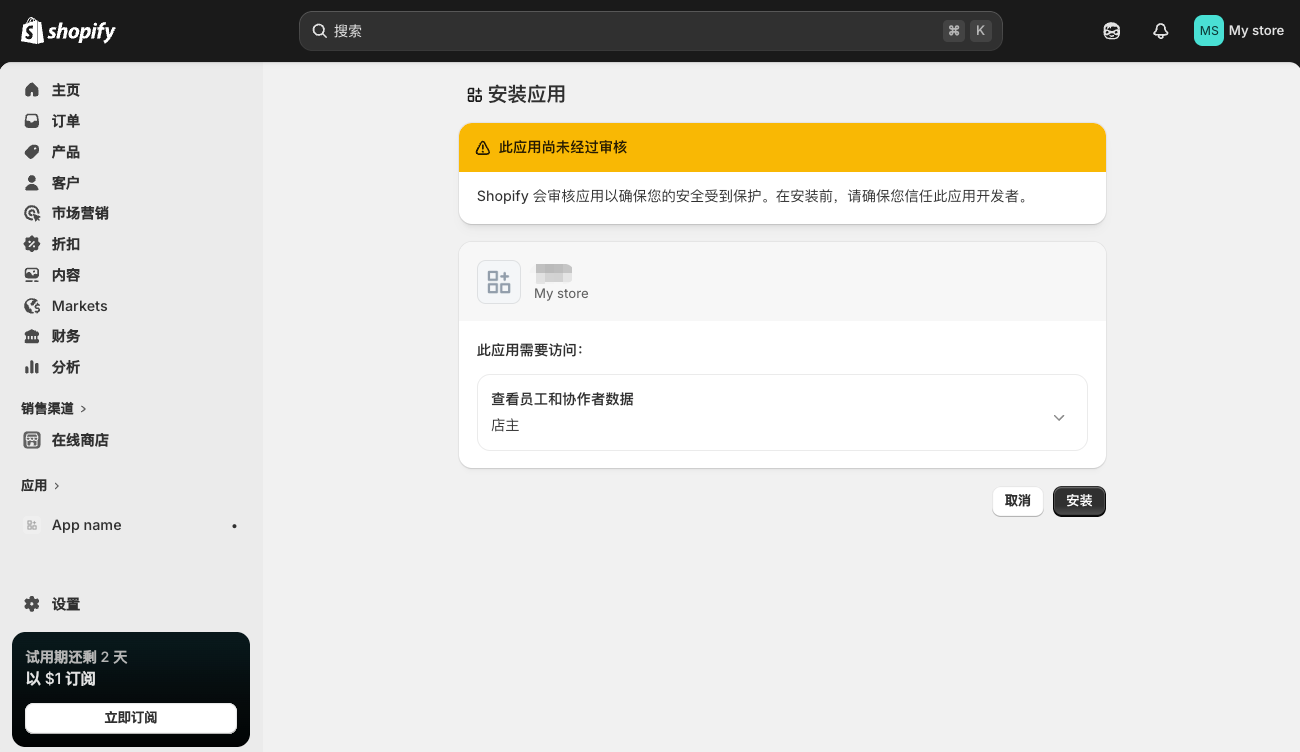Click the 搜索 search field

[650, 31]
